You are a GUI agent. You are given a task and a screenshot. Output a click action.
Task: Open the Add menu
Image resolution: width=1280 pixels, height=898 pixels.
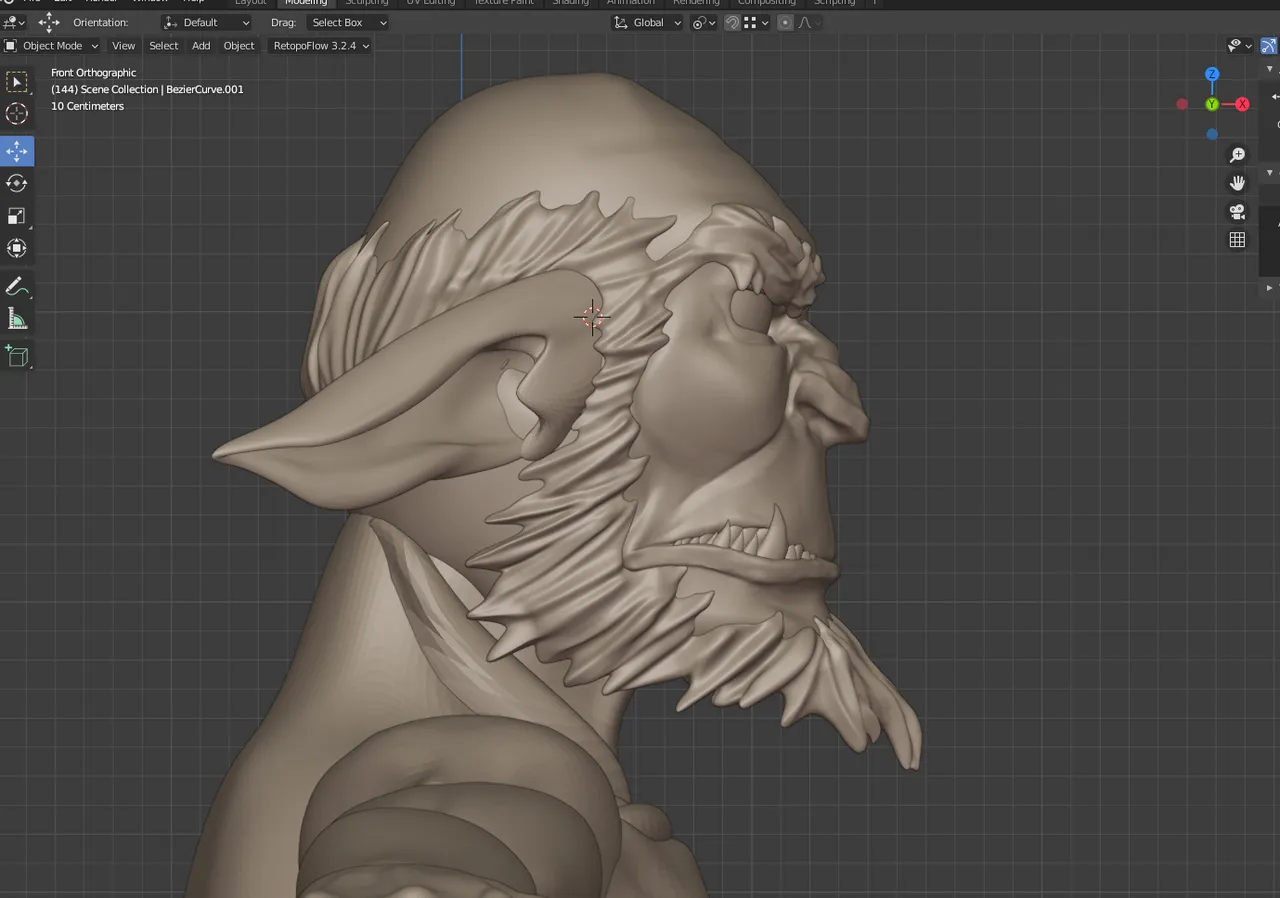click(x=201, y=45)
